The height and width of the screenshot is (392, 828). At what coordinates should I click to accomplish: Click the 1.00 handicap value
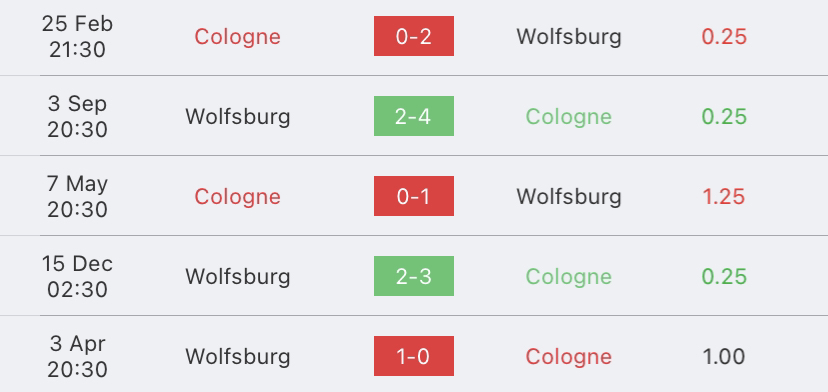724,357
